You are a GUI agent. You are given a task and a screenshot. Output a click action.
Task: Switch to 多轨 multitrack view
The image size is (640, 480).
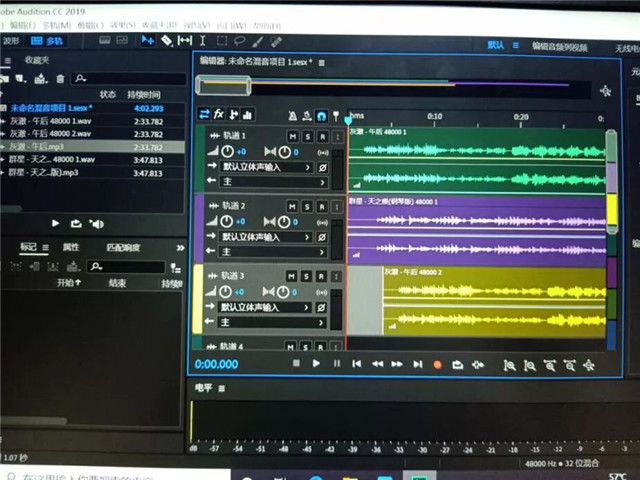(x=46, y=41)
